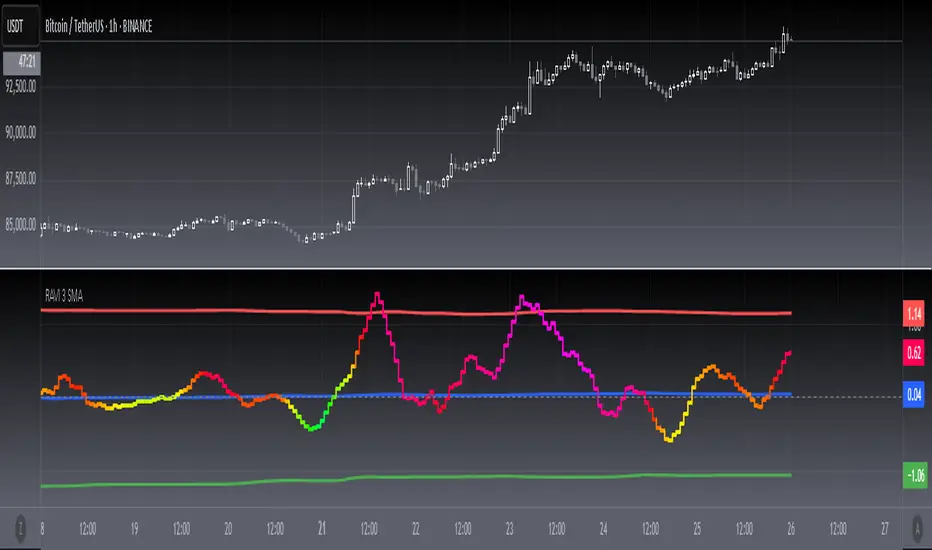The width and height of the screenshot is (932, 550).
Task: Select the RAVI 3 SMA indicator label
Action: (64, 296)
